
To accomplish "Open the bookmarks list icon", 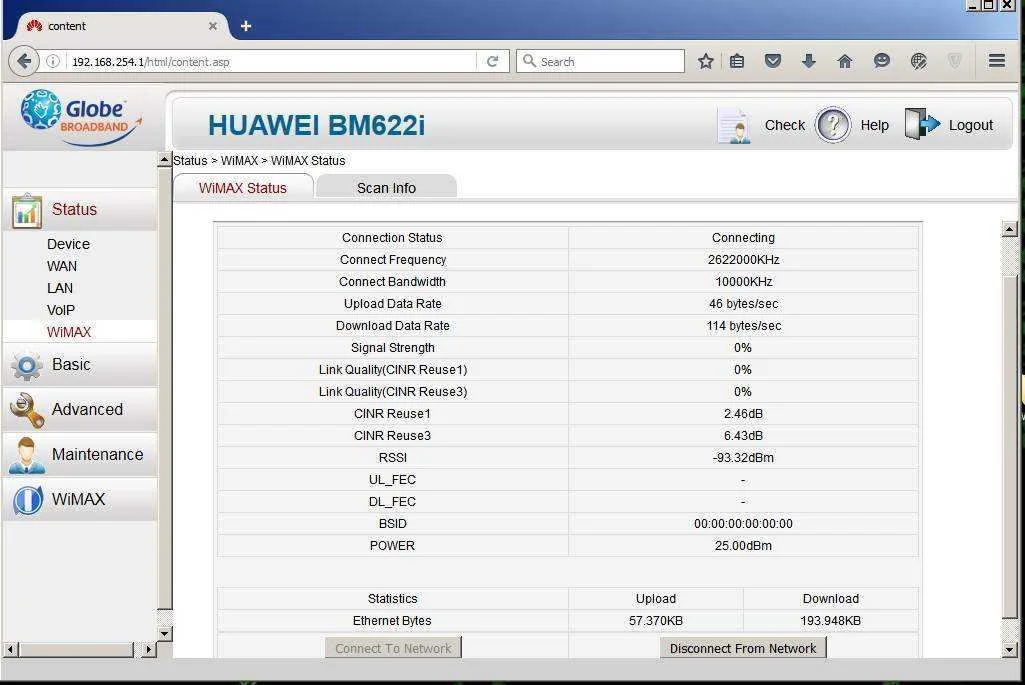I will (x=737, y=61).
